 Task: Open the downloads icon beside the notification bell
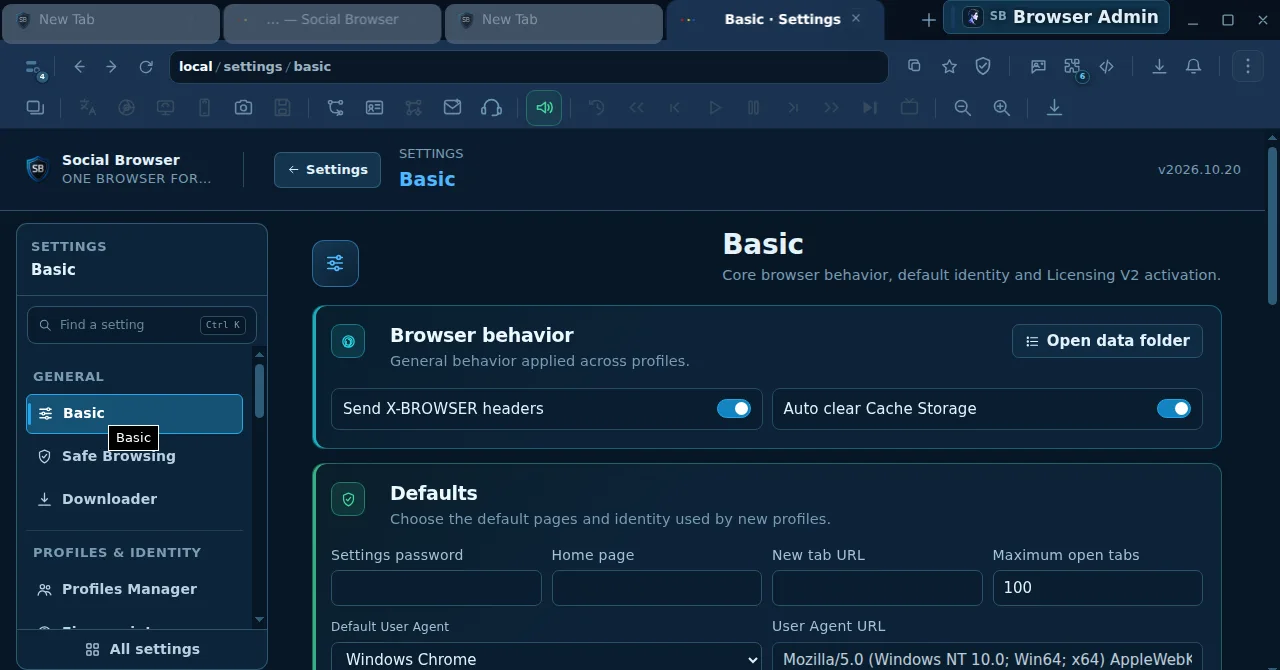1159,66
